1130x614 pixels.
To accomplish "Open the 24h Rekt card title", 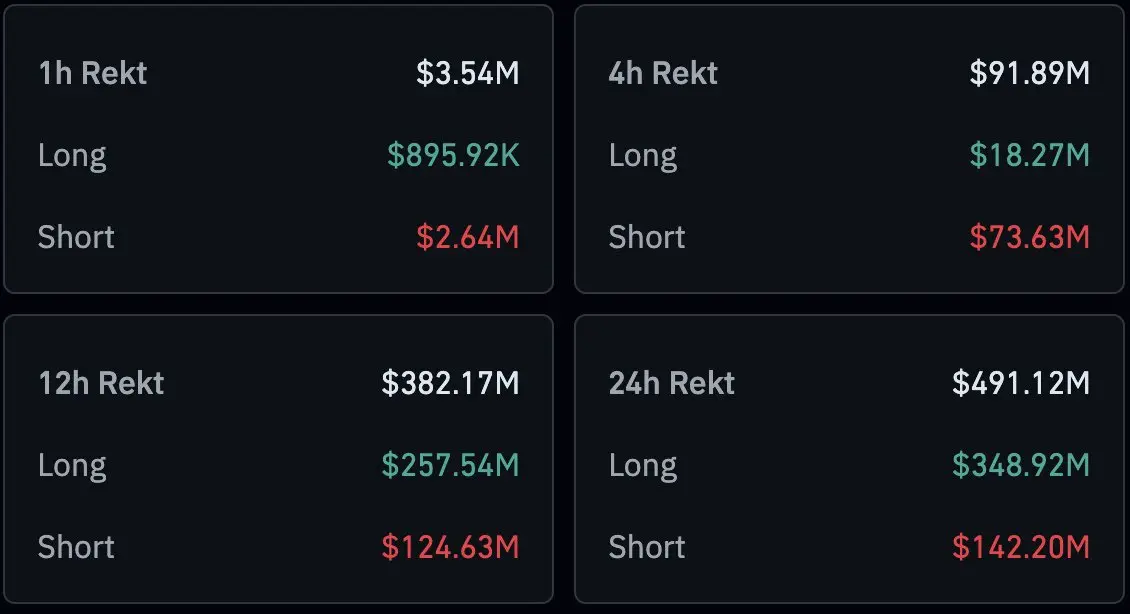I will click(672, 383).
